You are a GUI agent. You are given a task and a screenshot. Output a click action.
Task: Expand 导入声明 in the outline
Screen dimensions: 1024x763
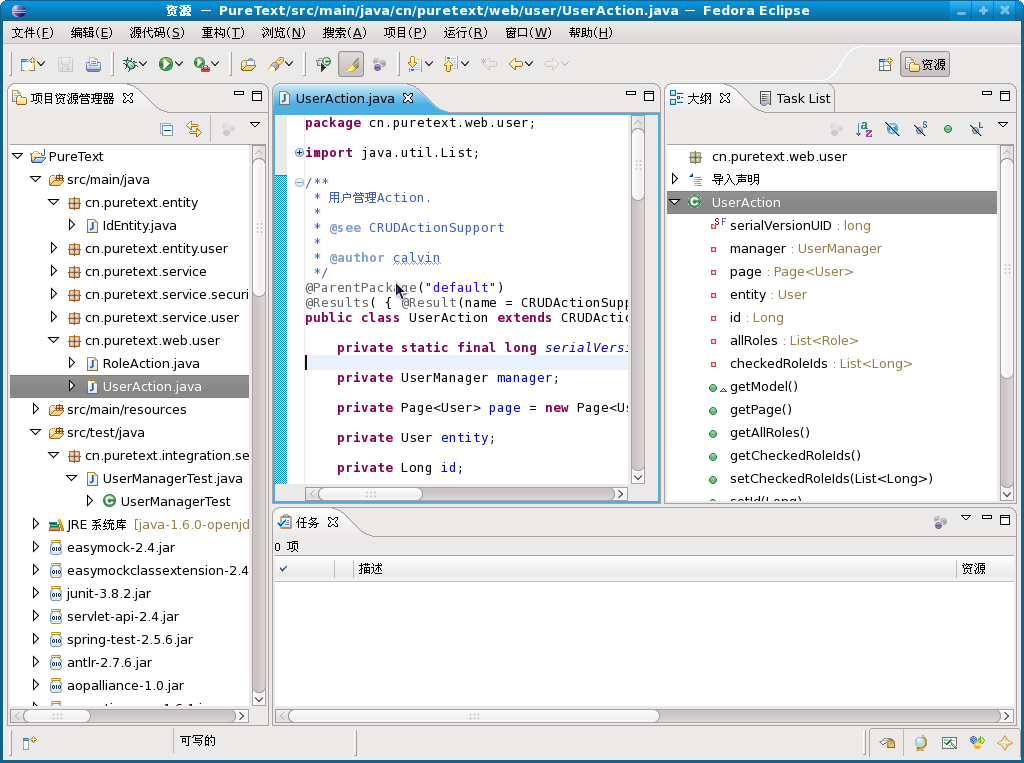click(675, 179)
